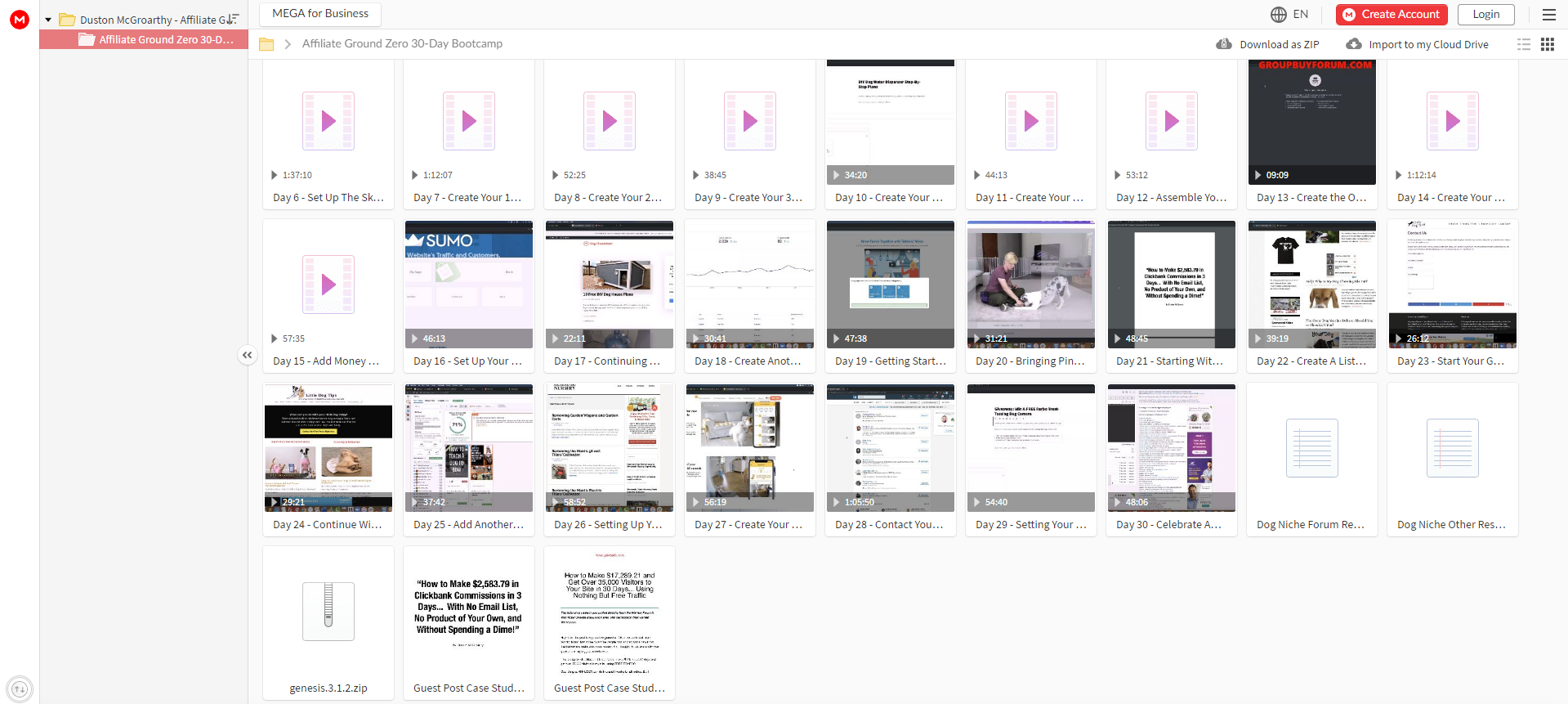
Task: Open the genesis.3.1.2.zip file icon
Action: [328, 611]
